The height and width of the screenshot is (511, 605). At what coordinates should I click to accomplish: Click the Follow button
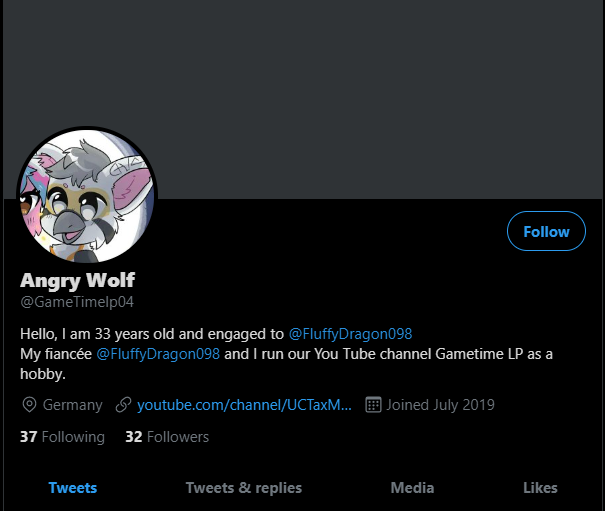click(x=546, y=231)
